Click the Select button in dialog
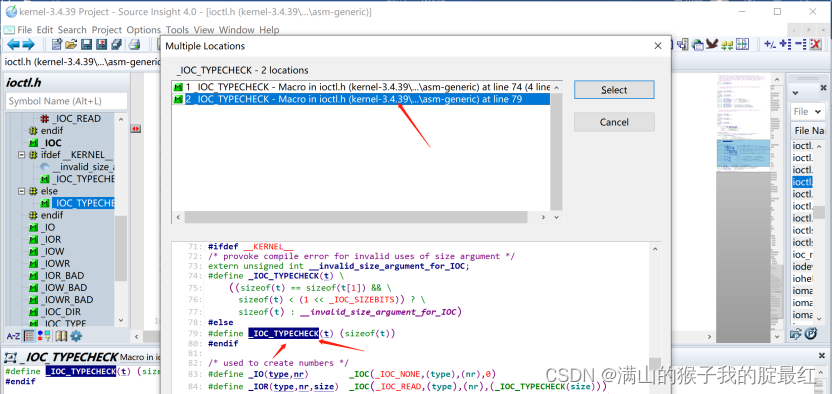This screenshot has width=832, height=394. pyautogui.click(x=614, y=90)
